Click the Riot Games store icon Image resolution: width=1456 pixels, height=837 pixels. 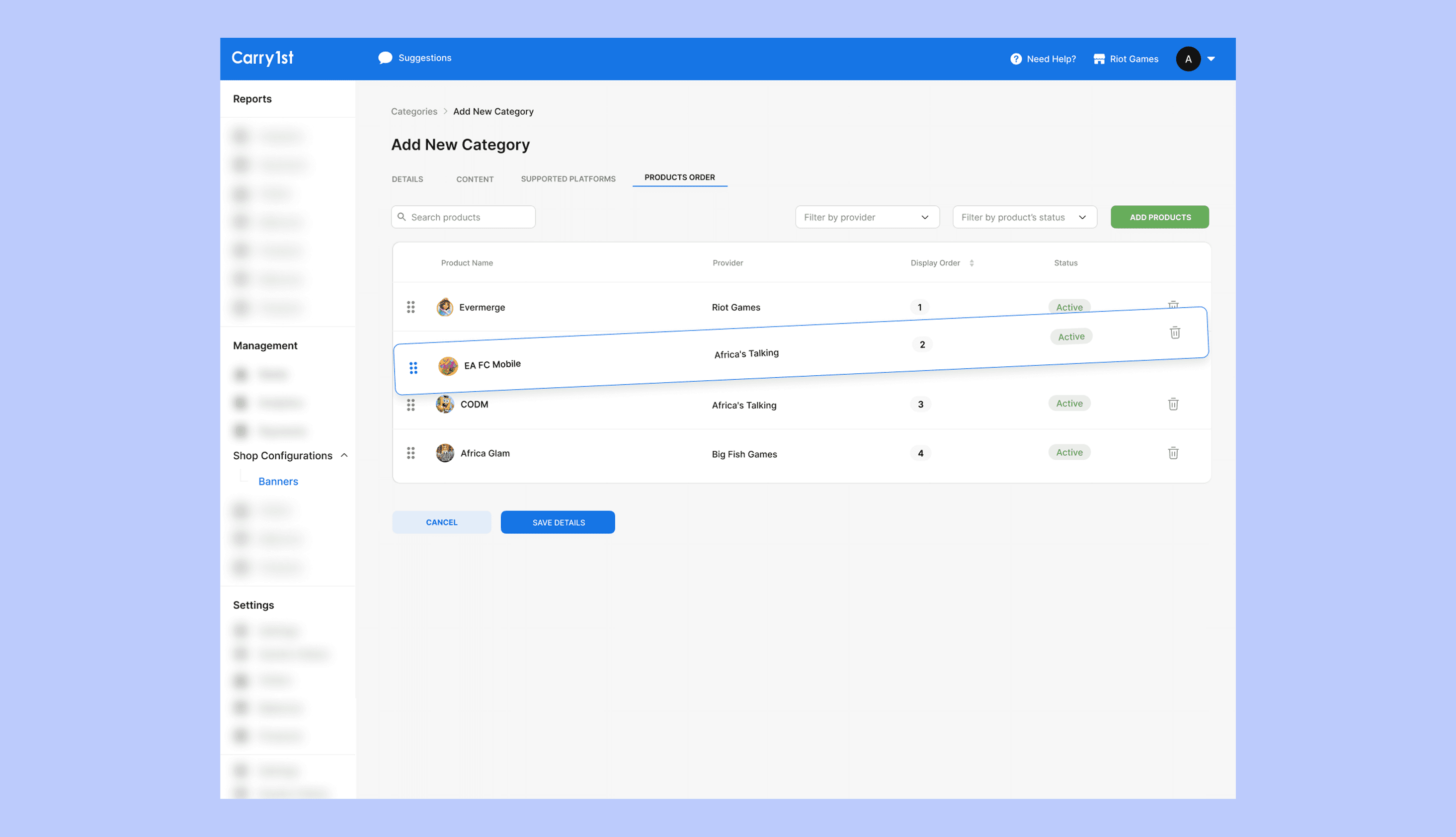click(x=1099, y=59)
